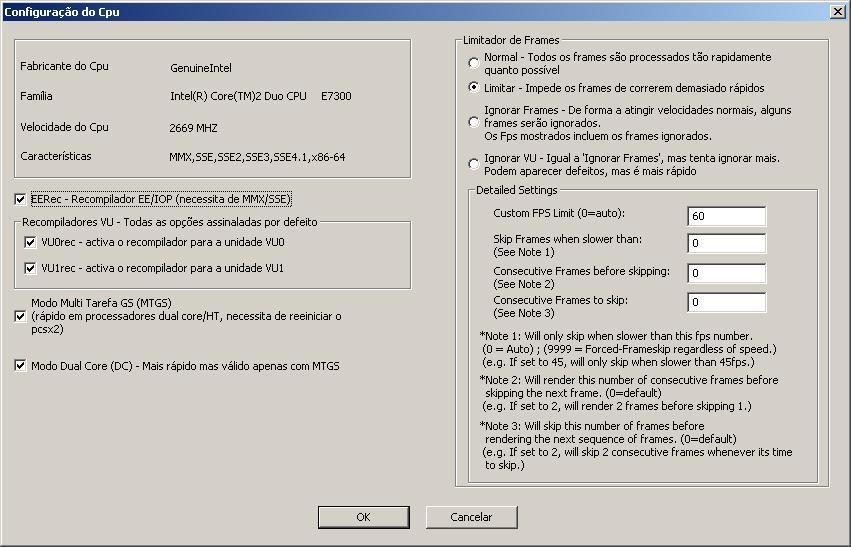Image resolution: width=851 pixels, height=547 pixels.
Task: Click the Fabricante do Cpu label
Action: point(64,66)
